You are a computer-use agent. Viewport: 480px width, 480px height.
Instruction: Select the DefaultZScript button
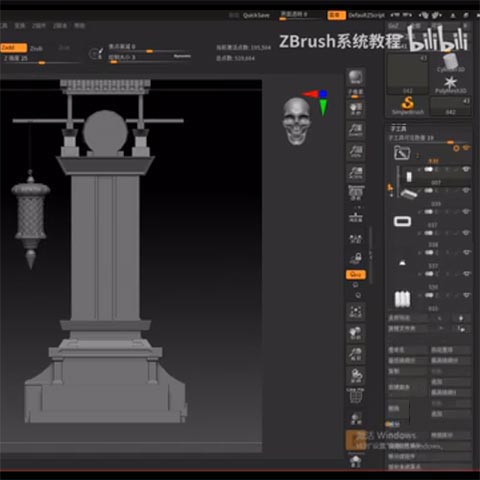(366, 15)
